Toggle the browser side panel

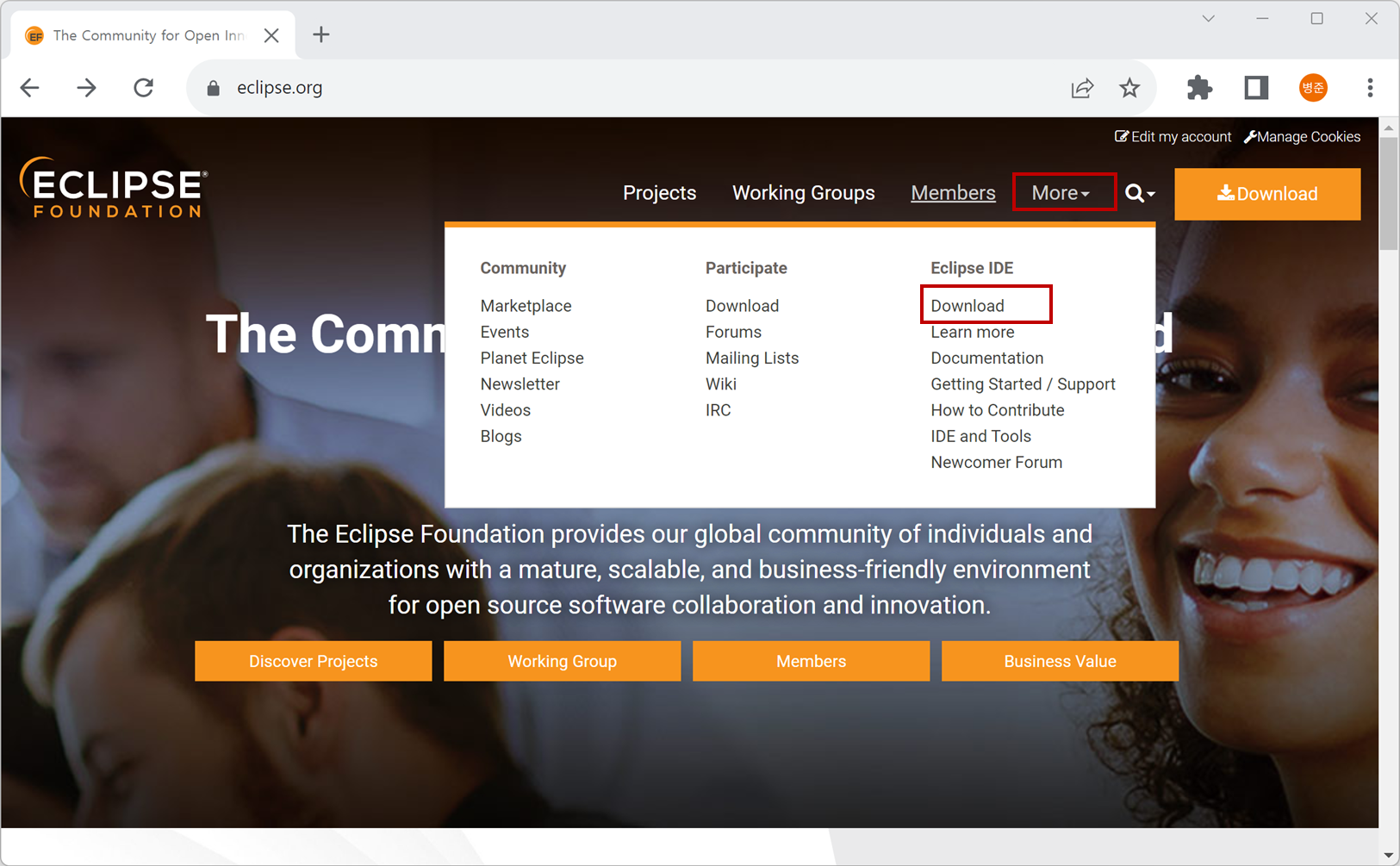pyautogui.click(x=1256, y=87)
